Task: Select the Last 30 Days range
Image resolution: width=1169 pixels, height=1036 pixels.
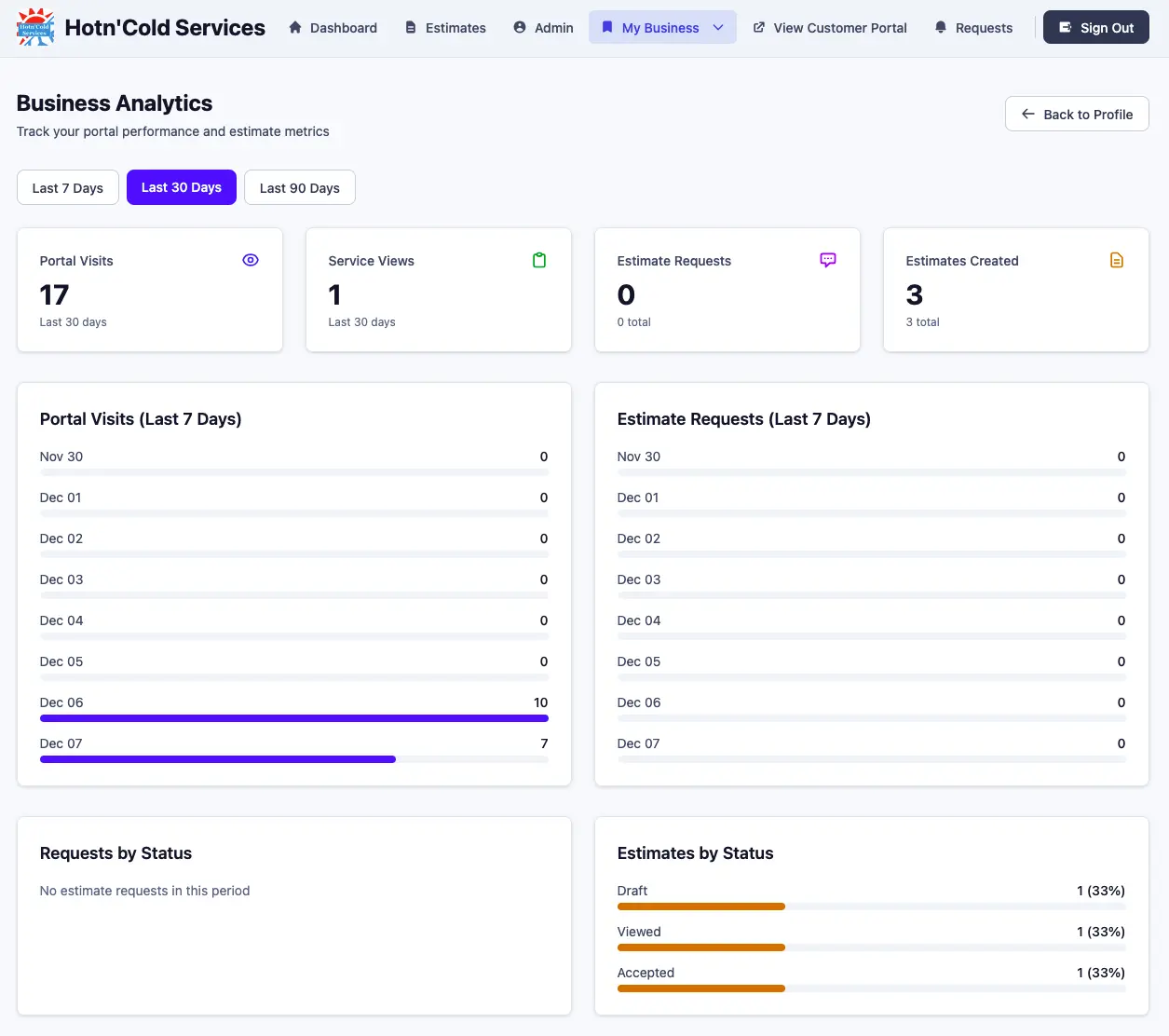Action: 182,187
